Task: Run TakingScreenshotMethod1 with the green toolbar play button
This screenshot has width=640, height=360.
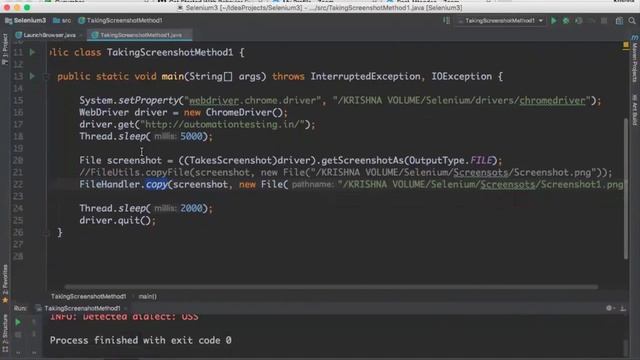Action: [x=553, y=20]
